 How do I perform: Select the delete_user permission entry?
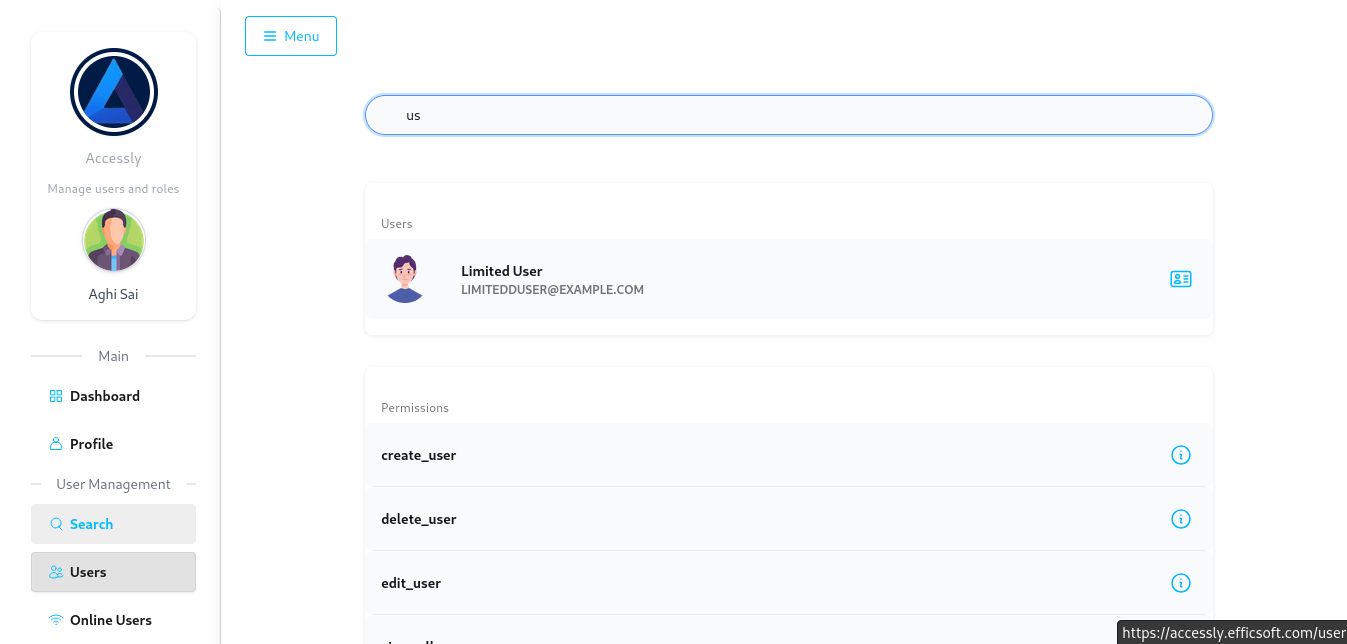point(419,519)
